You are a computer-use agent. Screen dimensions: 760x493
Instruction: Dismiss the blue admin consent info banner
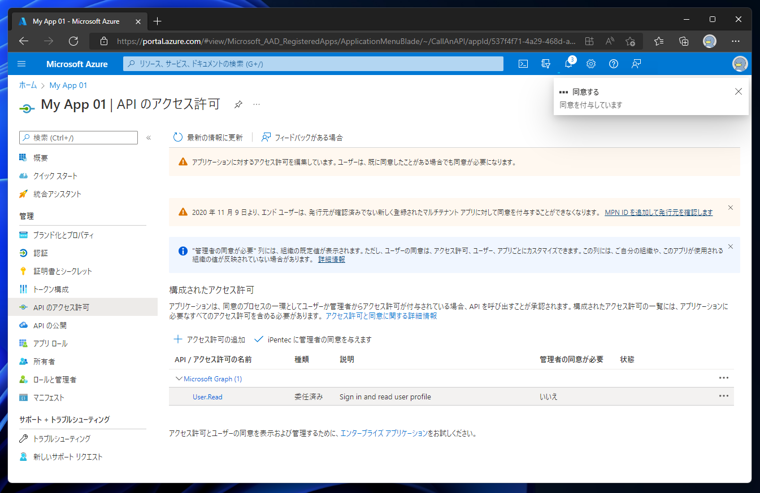click(730, 247)
